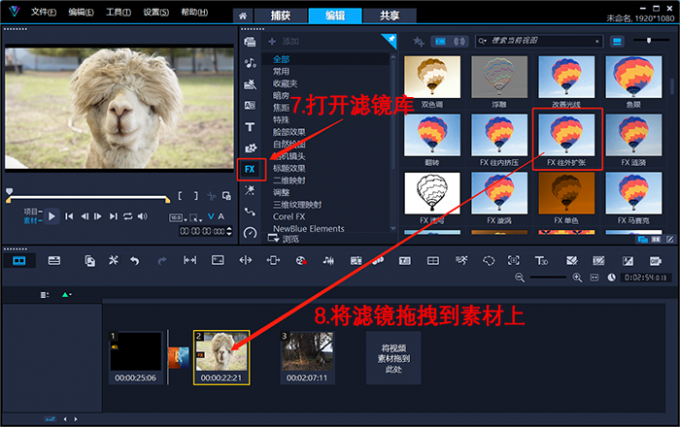This screenshot has height=427, width=680.
Task: Open the GIF creator icon
Action: point(655,261)
